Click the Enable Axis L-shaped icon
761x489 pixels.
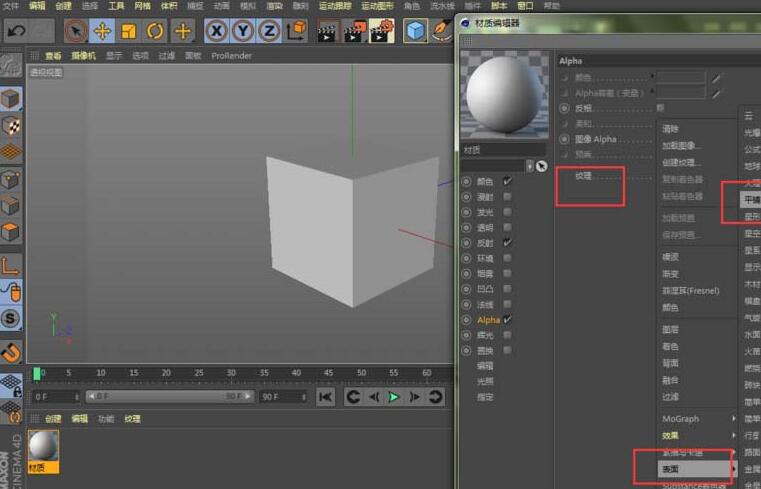[11, 265]
